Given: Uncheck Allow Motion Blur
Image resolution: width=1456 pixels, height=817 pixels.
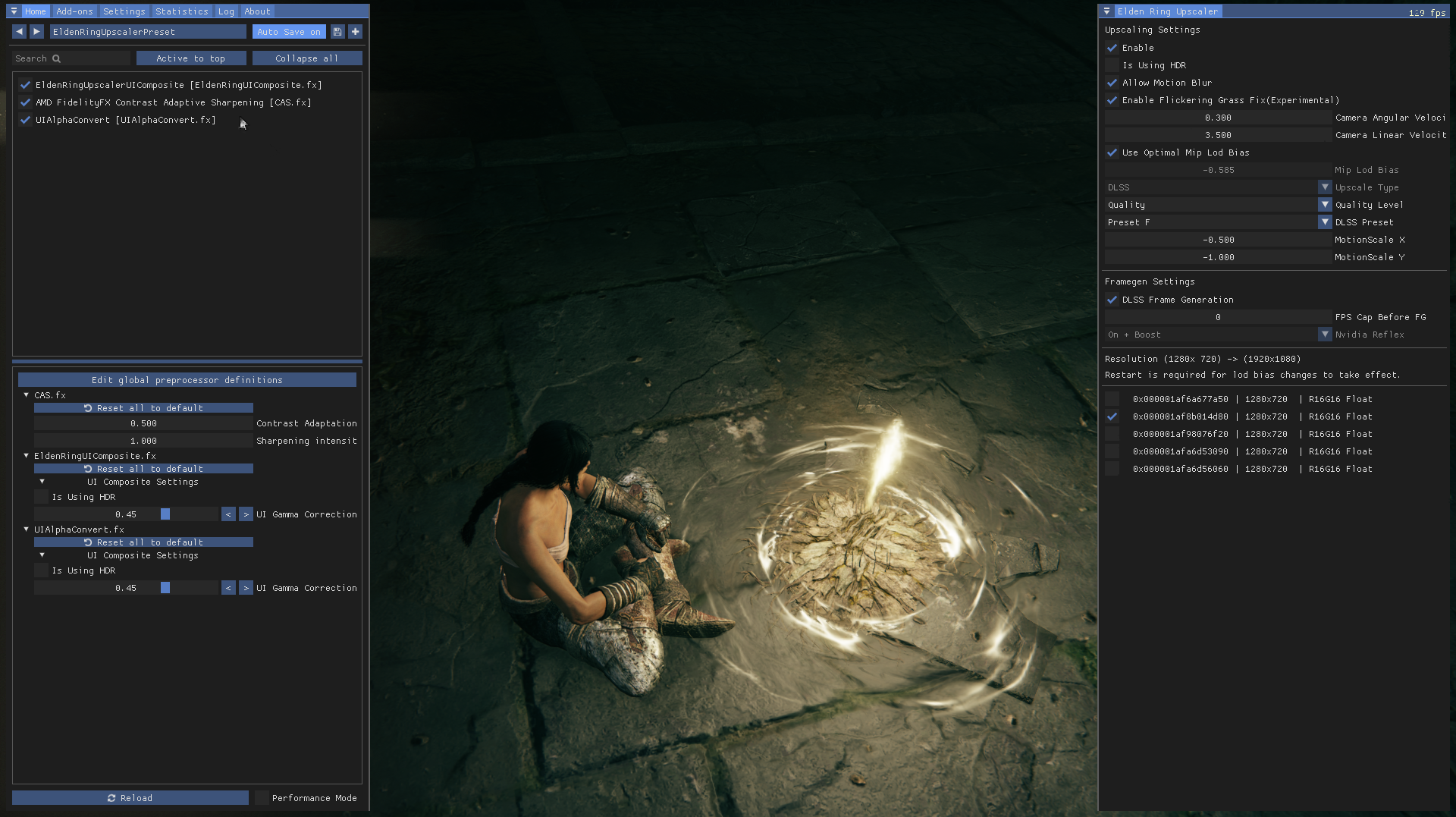Looking at the screenshot, I should pos(1112,83).
